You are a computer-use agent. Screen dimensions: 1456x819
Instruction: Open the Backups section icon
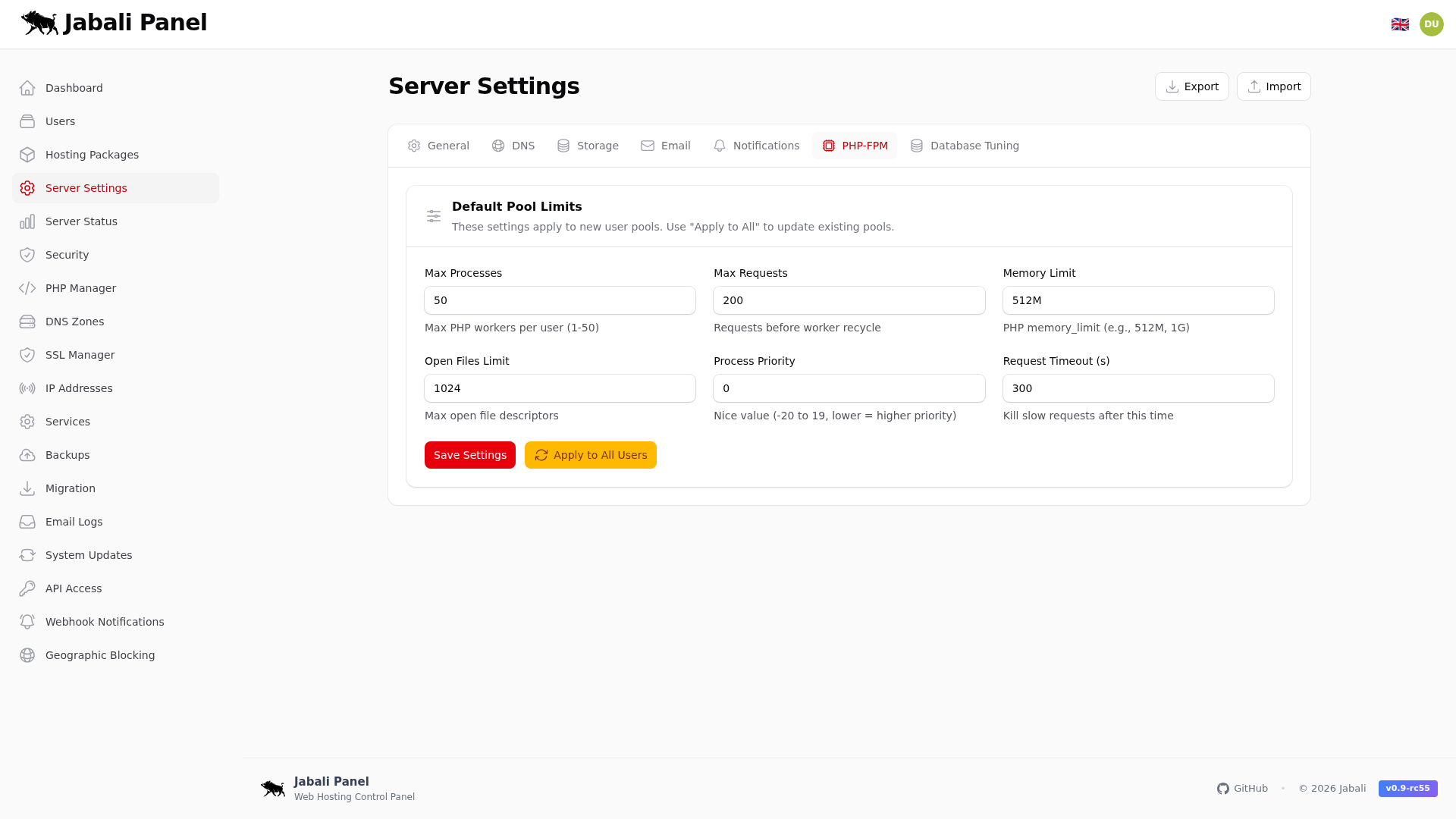[x=27, y=455]
